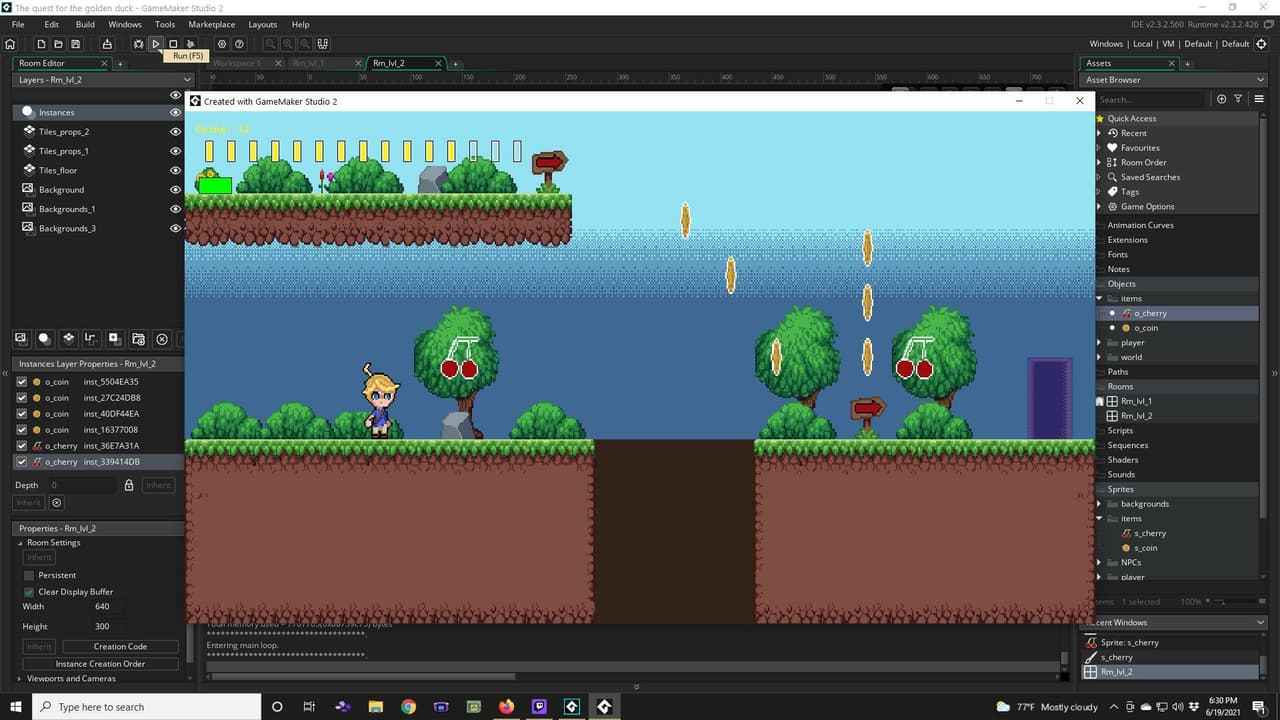Create new instance layer icon
Screen dimensions: 1280x720
(44, 339)
